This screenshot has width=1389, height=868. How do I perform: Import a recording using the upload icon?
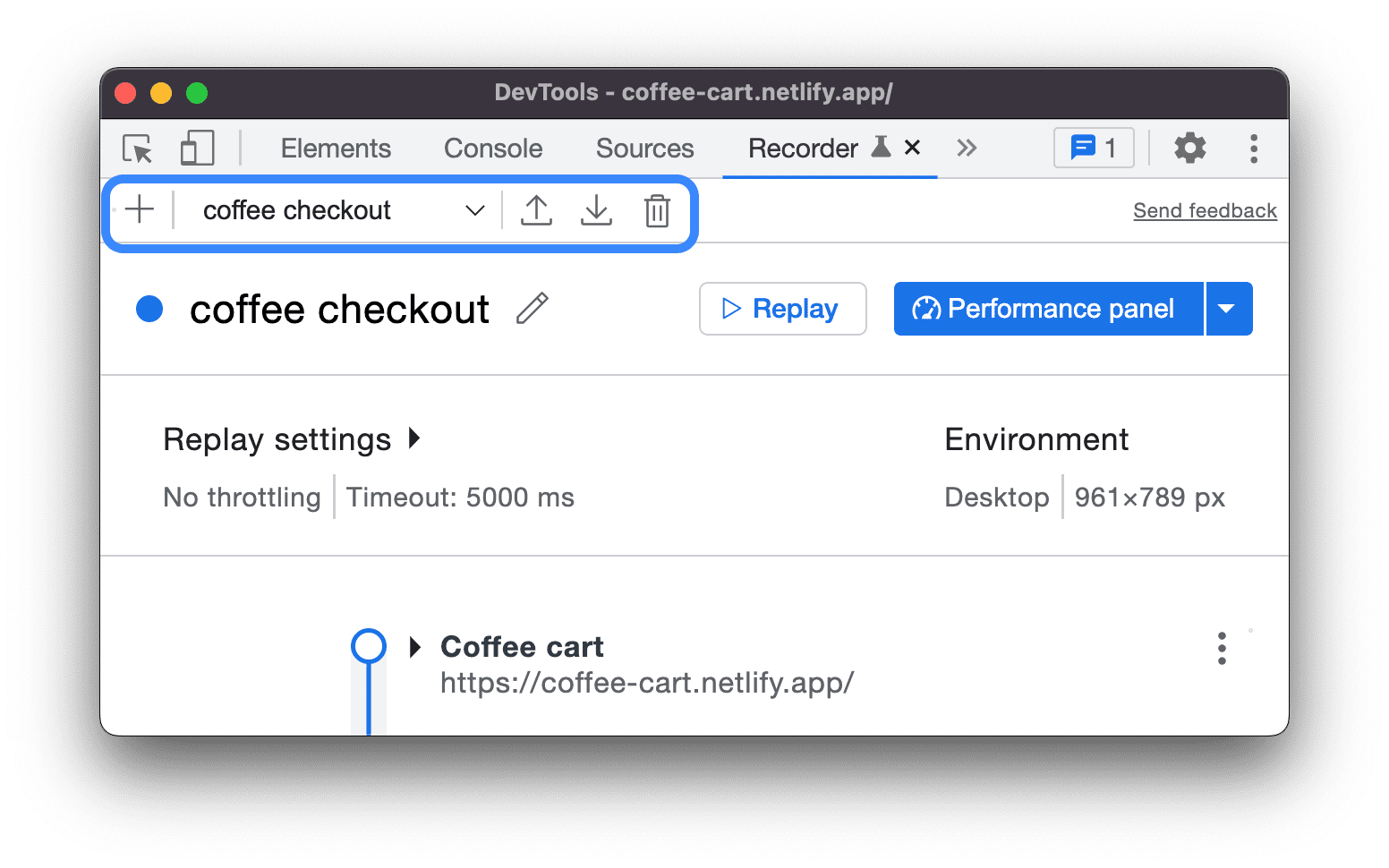pos(536,211)
